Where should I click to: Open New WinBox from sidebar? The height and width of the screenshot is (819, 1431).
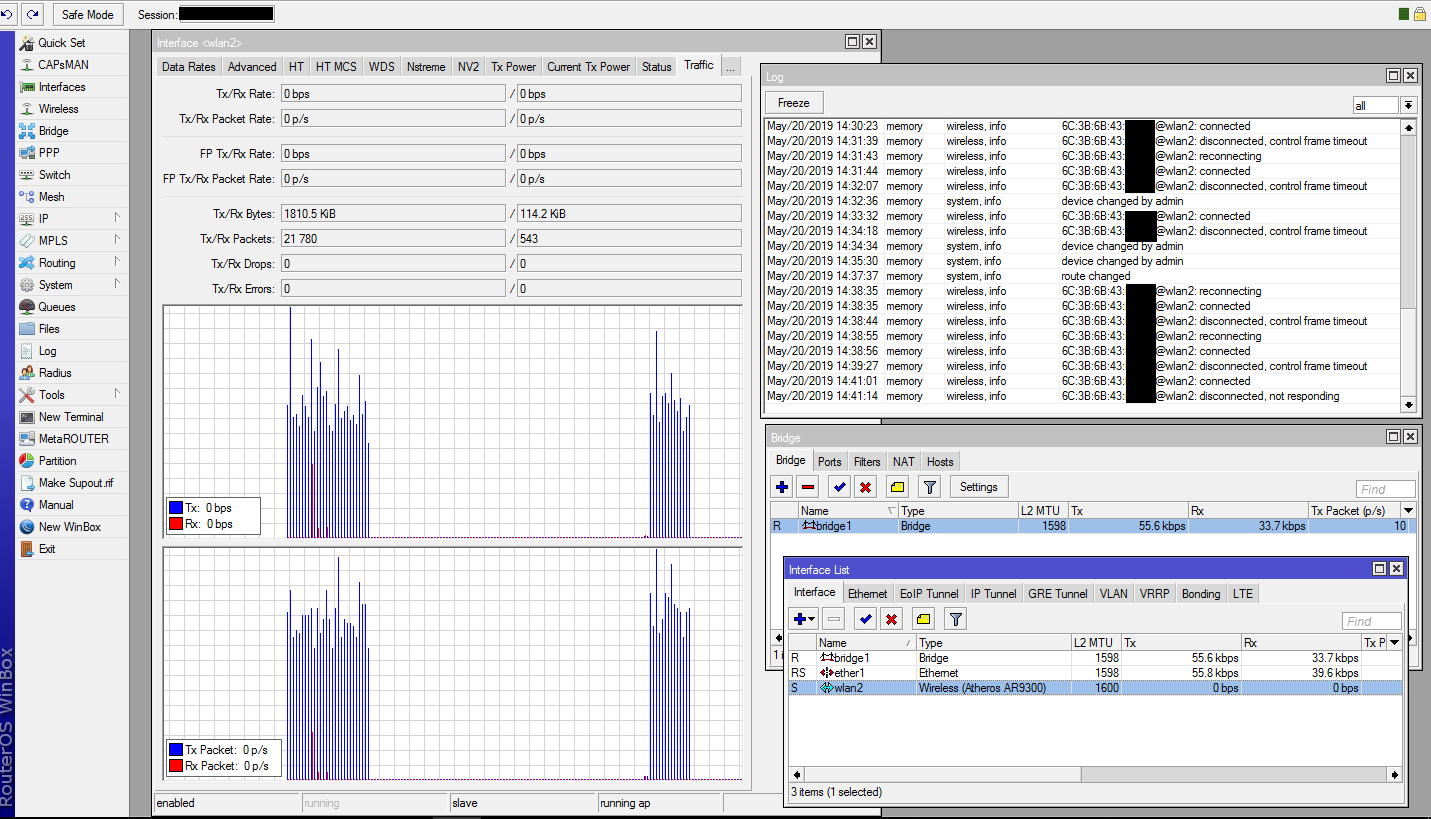pyautogui.click(x=69, y=527)
